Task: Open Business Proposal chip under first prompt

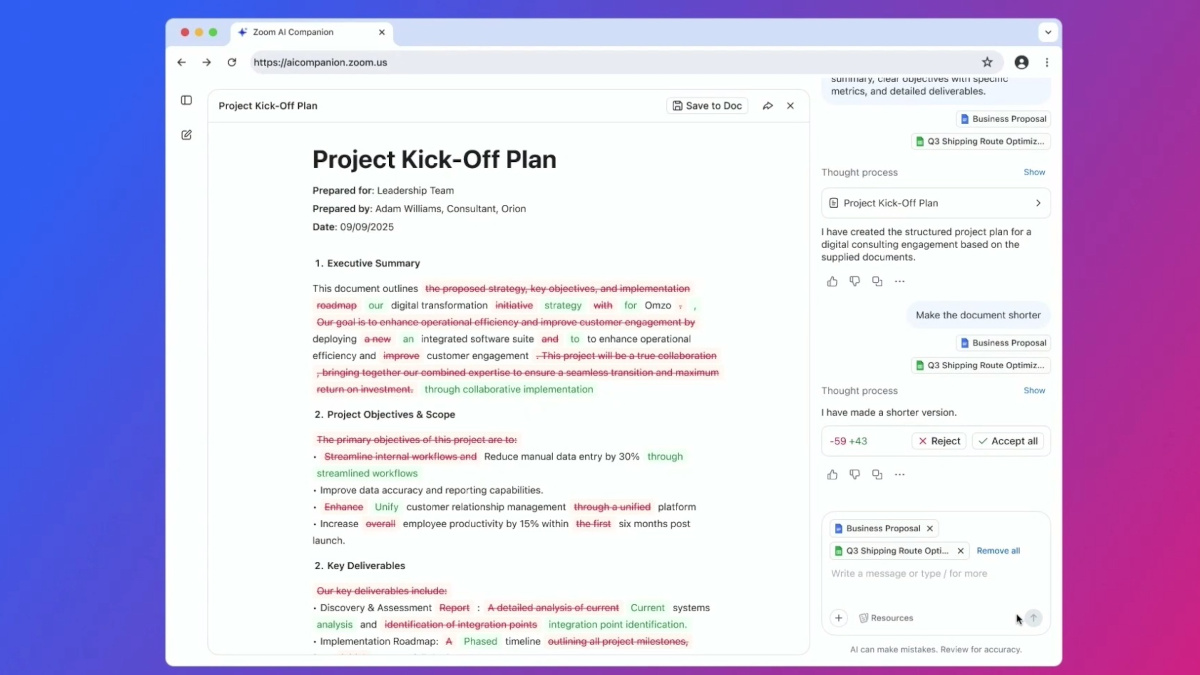Action: (1003, 119)
